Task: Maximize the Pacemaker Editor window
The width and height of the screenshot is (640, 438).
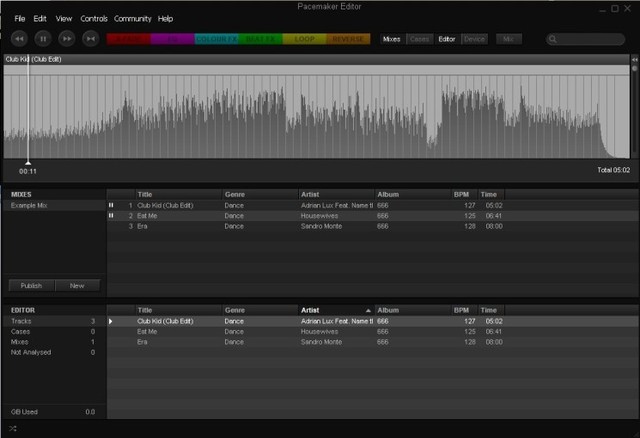Action: tap(615, 9)
